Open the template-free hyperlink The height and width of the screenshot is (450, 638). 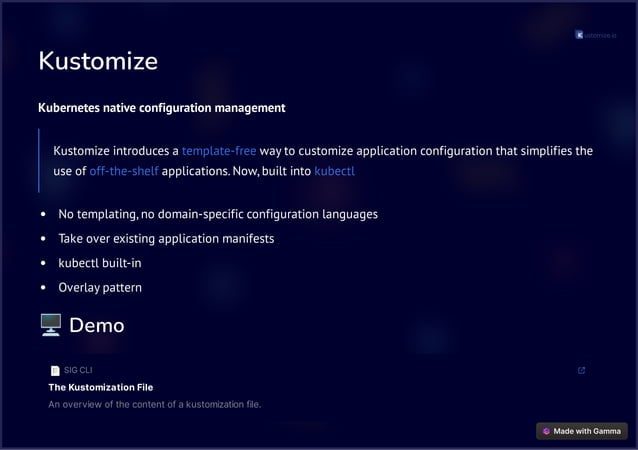click(x=219, y=151)
